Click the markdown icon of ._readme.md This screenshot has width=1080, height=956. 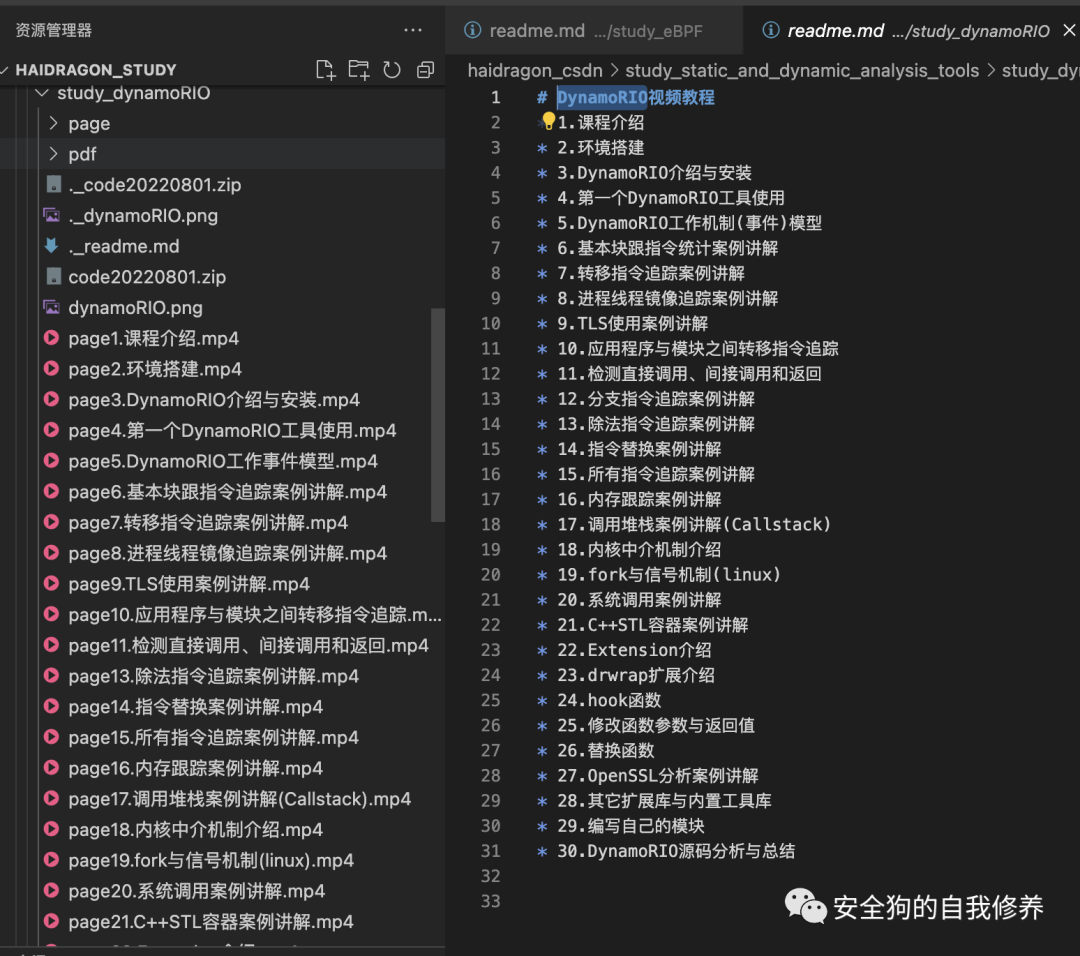52,245
